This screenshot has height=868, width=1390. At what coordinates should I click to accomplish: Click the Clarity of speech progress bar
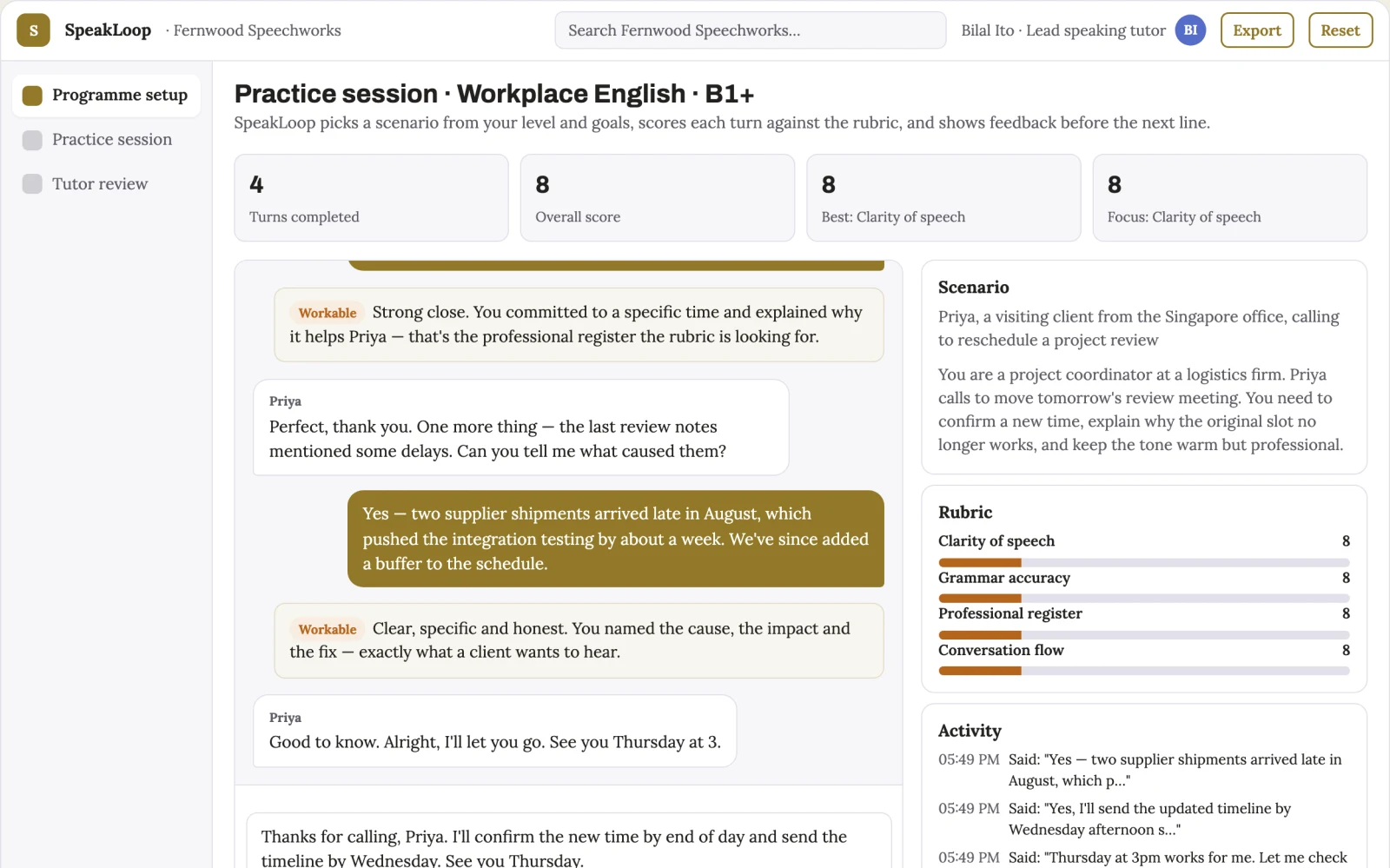click(1144, 562)
